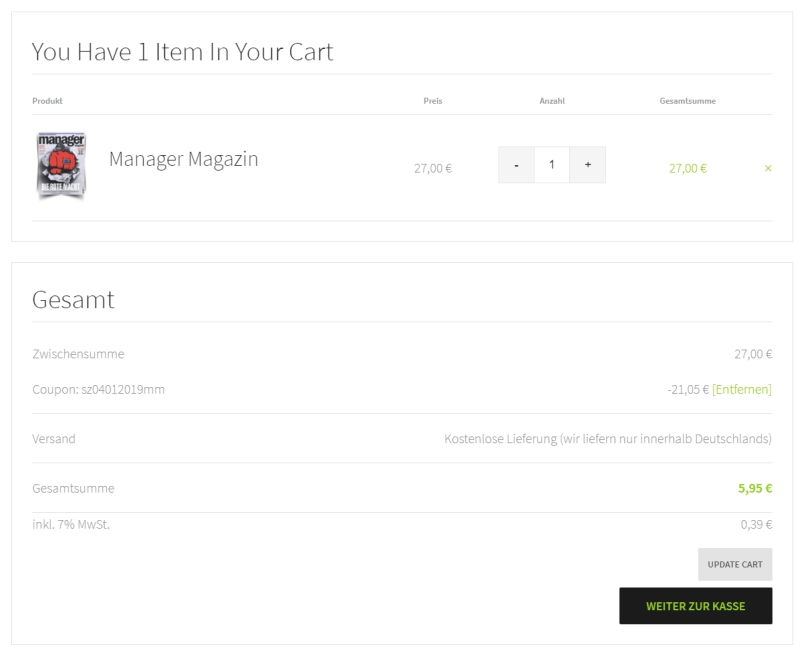Click the Preis column header

432,101
